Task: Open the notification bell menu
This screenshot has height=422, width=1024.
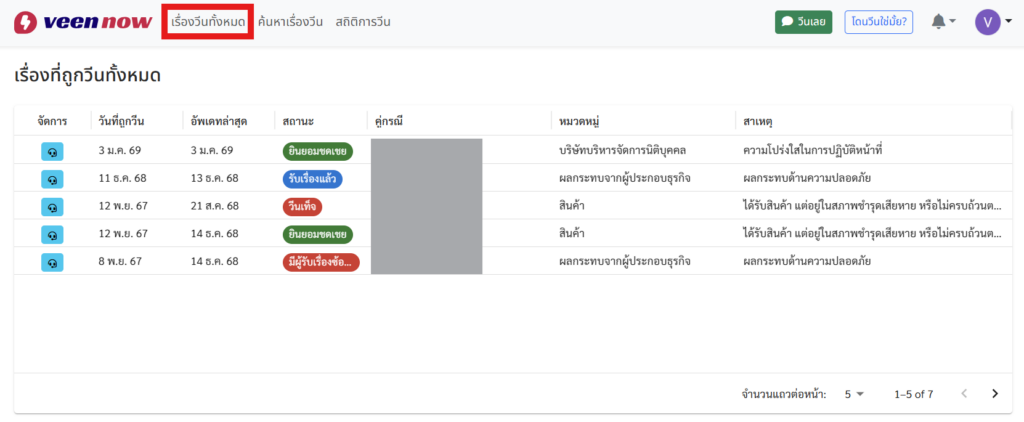Action: [x=944, y=22]
